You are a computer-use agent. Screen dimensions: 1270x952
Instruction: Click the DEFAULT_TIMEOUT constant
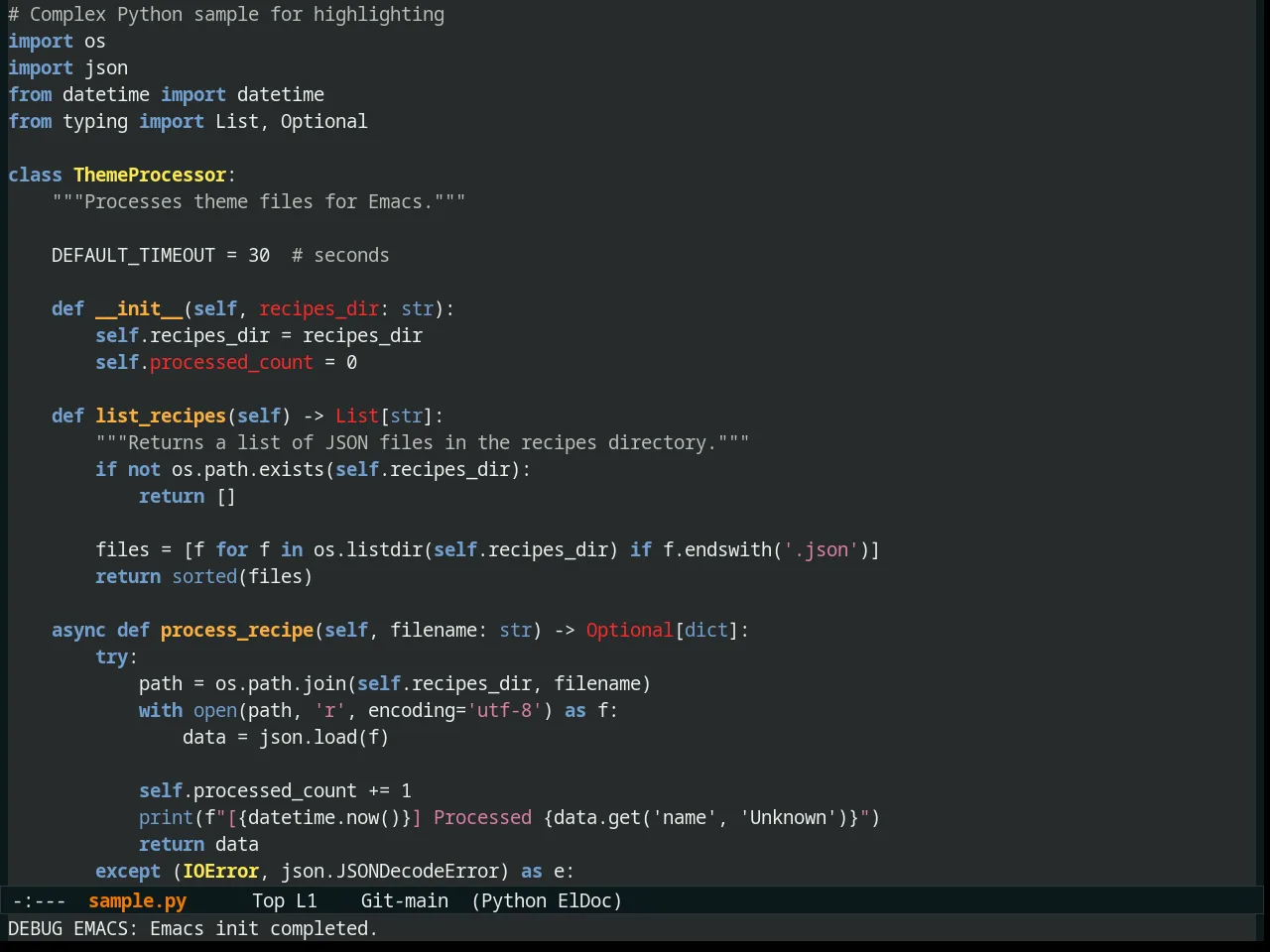(133, 255)
